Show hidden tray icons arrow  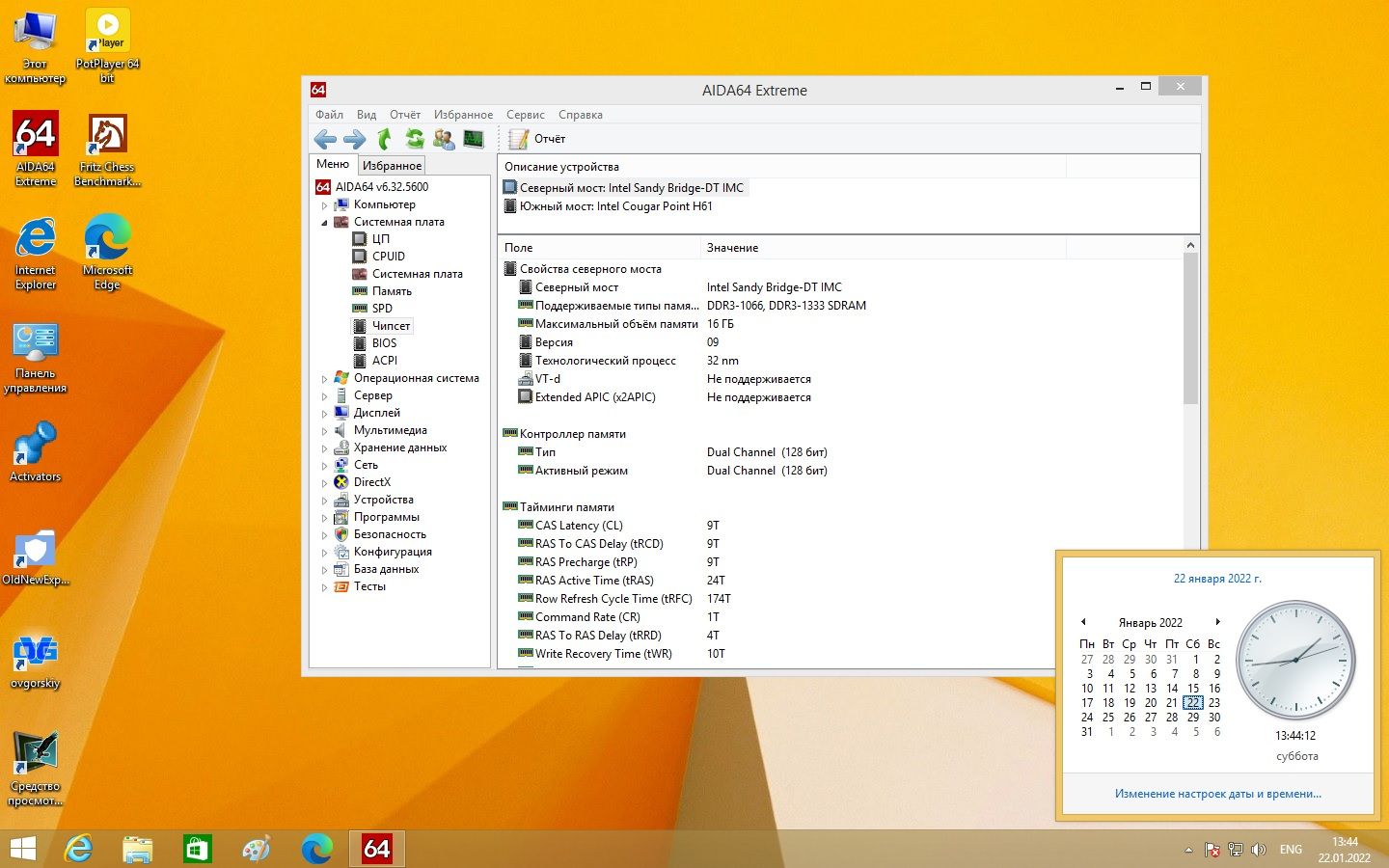pyautogui.click(x=1188, y=850)
